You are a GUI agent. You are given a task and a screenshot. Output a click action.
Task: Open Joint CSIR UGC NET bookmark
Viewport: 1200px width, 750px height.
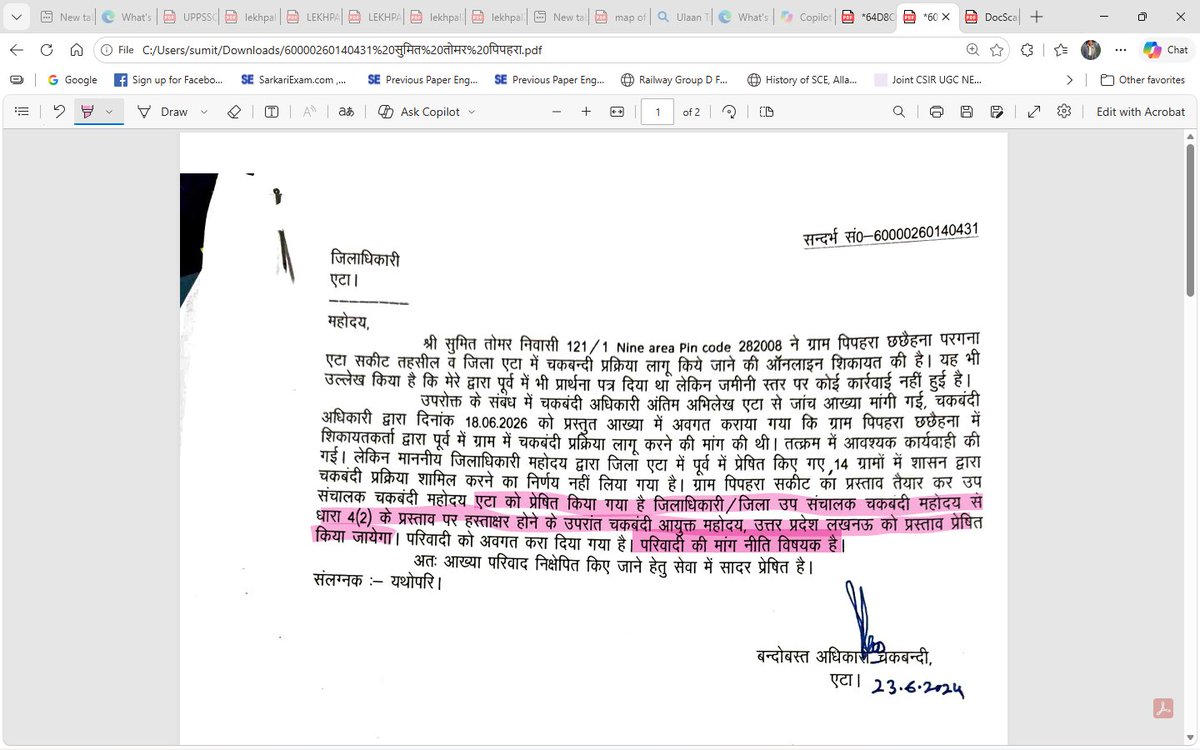(930, 80)
